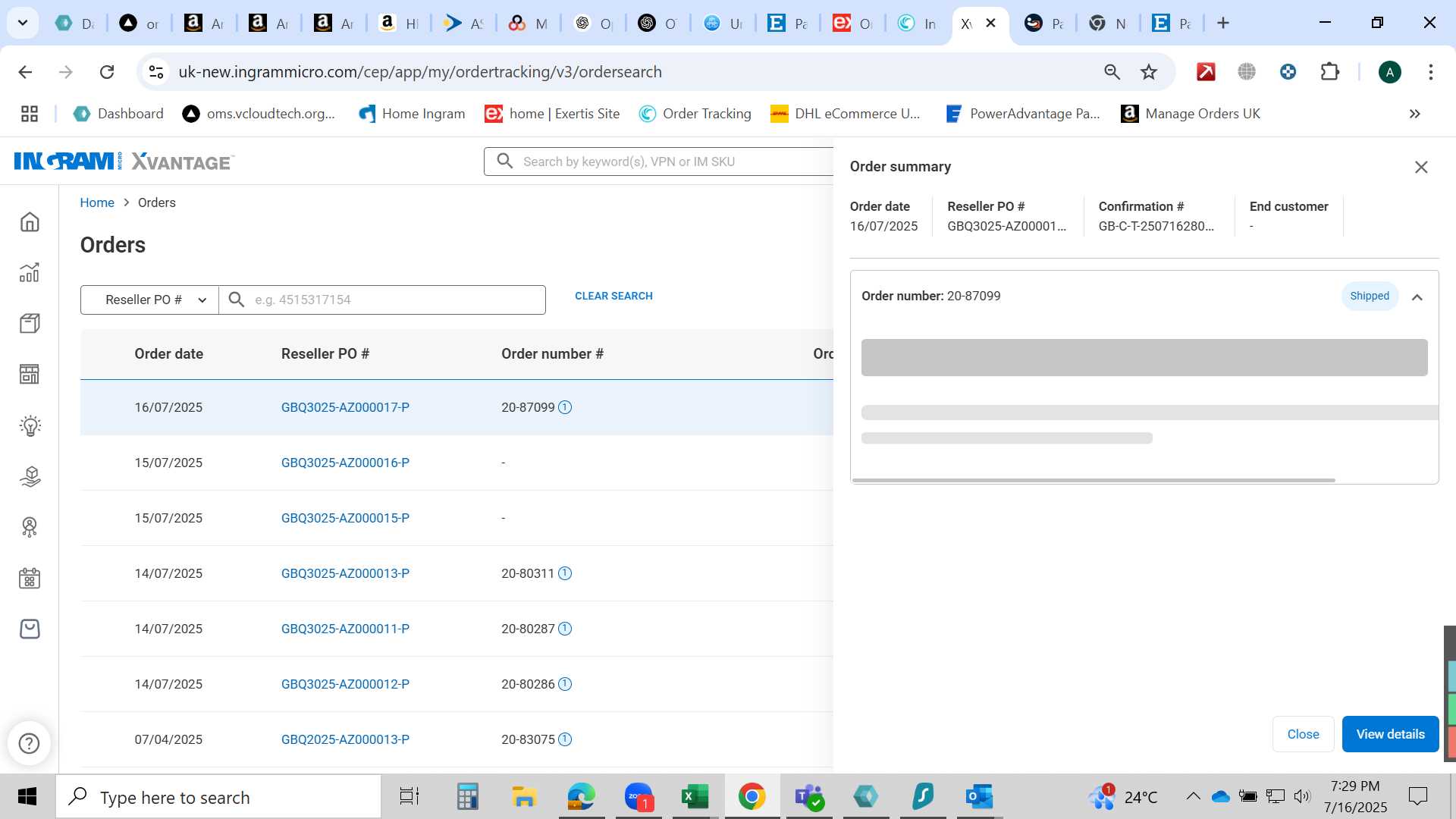
Task: Click the info icon next to 20-80286
Action: 565,684
